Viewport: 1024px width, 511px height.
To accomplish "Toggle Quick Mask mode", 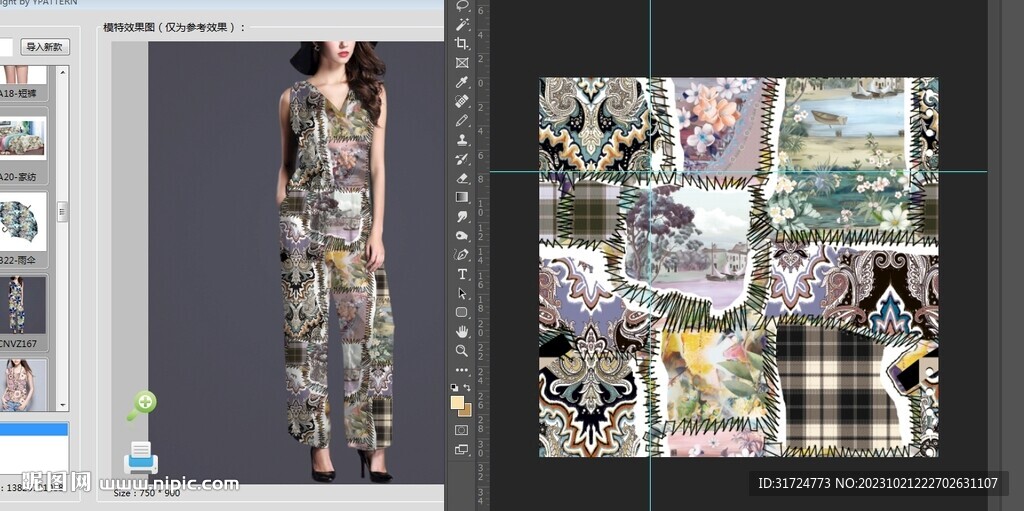I will [x=462, y=430].
